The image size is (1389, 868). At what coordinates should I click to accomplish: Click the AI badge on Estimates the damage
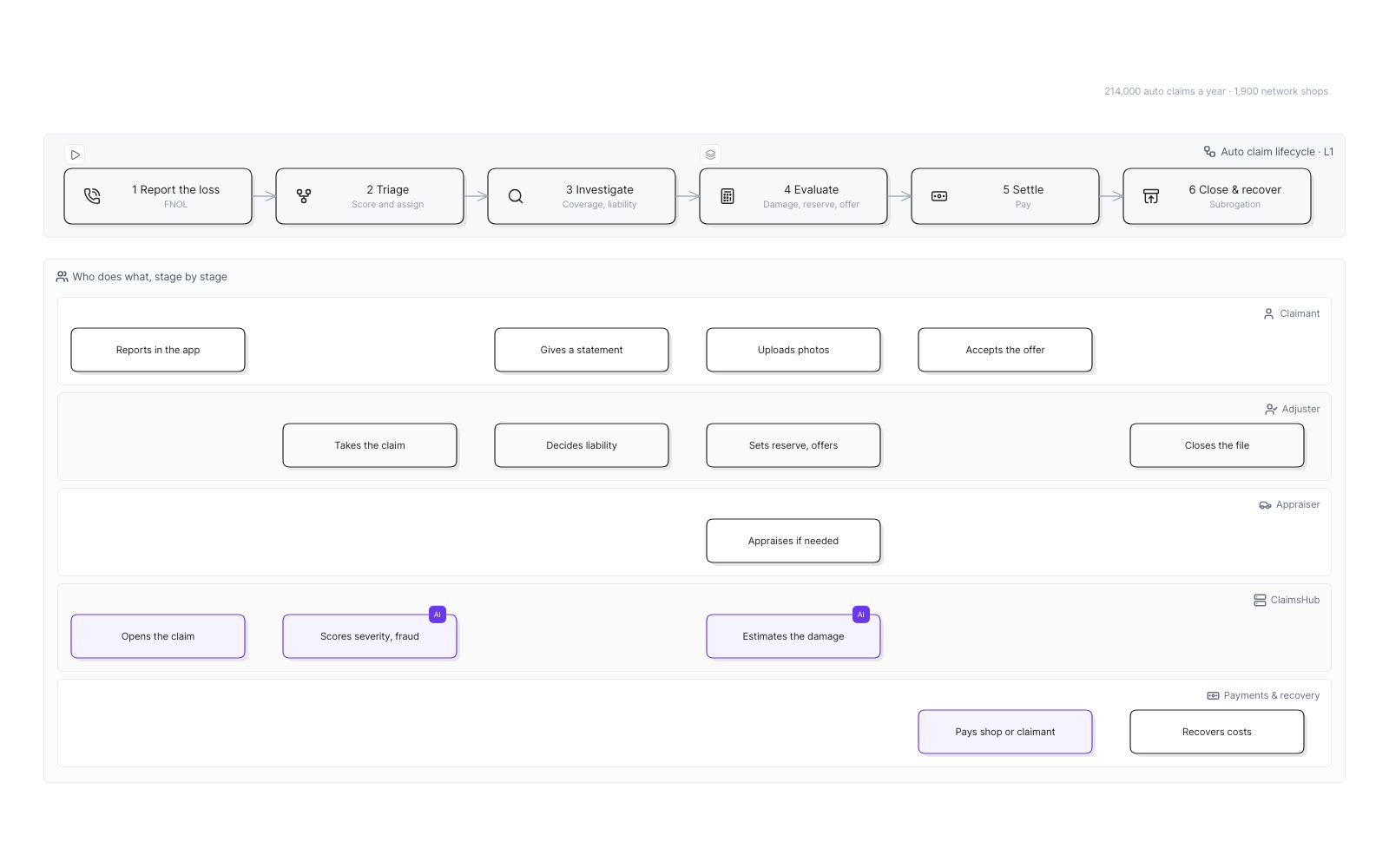[x=861, y=615]
